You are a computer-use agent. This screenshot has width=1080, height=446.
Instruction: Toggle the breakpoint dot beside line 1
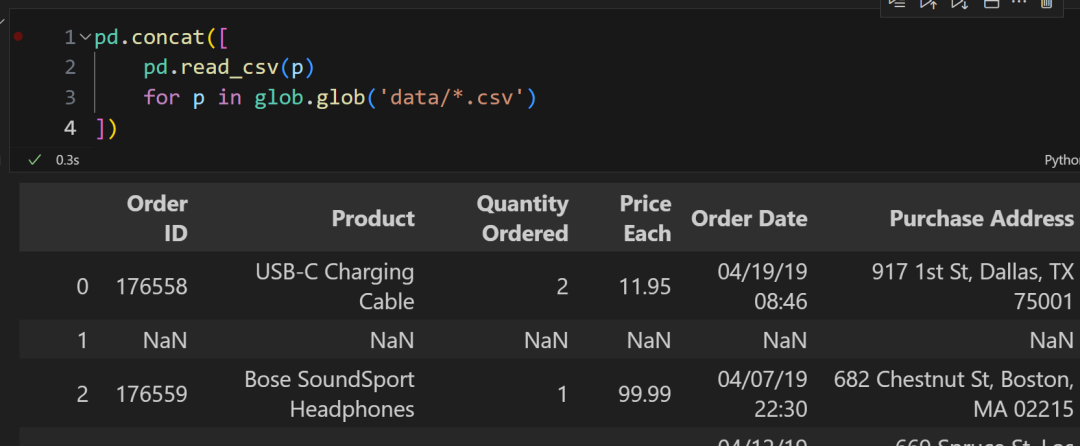tap(18, 37)
